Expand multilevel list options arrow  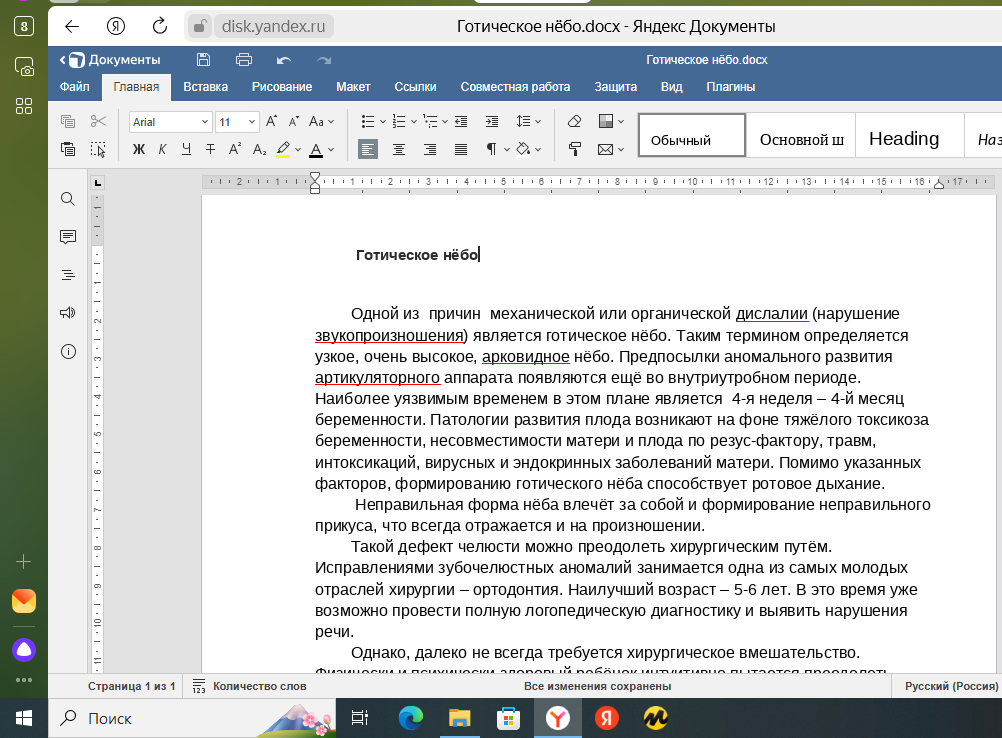coord(445,121)
